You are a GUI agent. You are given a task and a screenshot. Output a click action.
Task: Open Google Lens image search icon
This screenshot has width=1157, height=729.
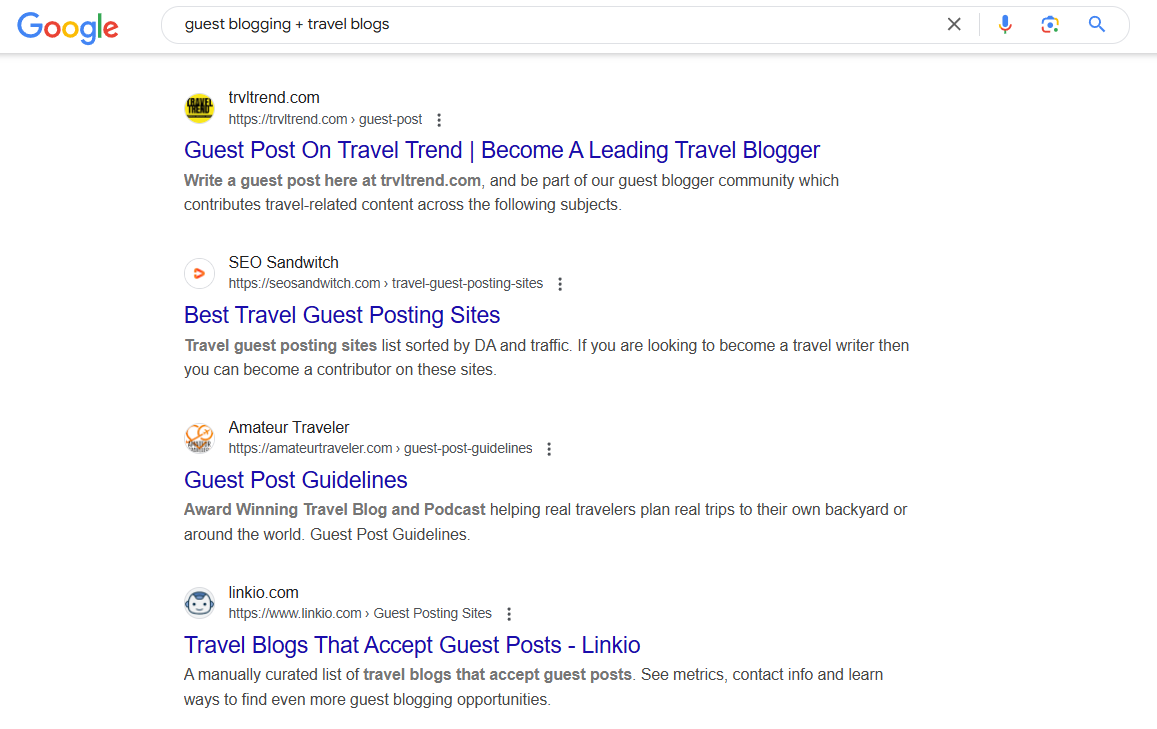pyautogui.click(x=1049, y=24)
